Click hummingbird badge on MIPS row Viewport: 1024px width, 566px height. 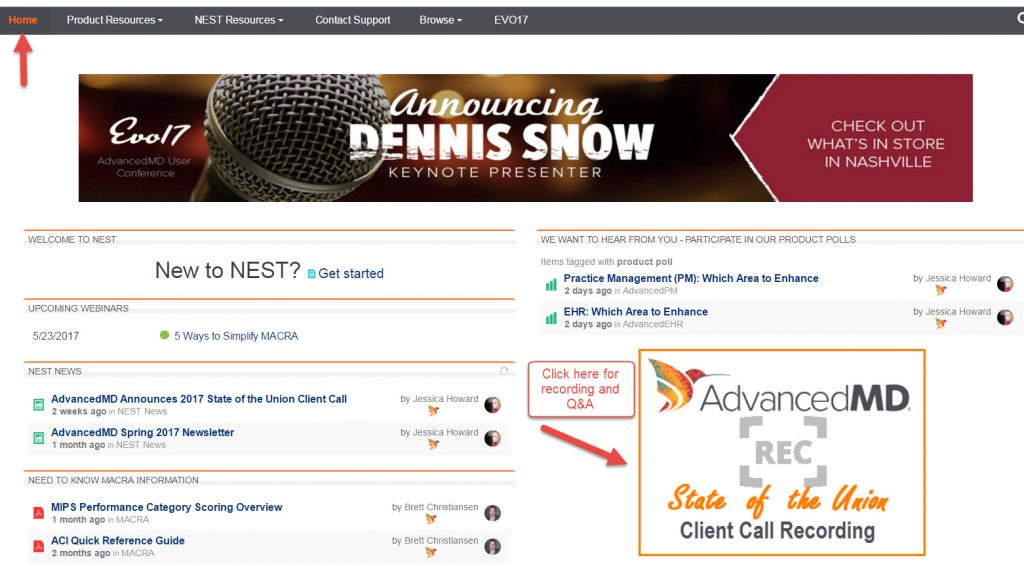point(430,519)
